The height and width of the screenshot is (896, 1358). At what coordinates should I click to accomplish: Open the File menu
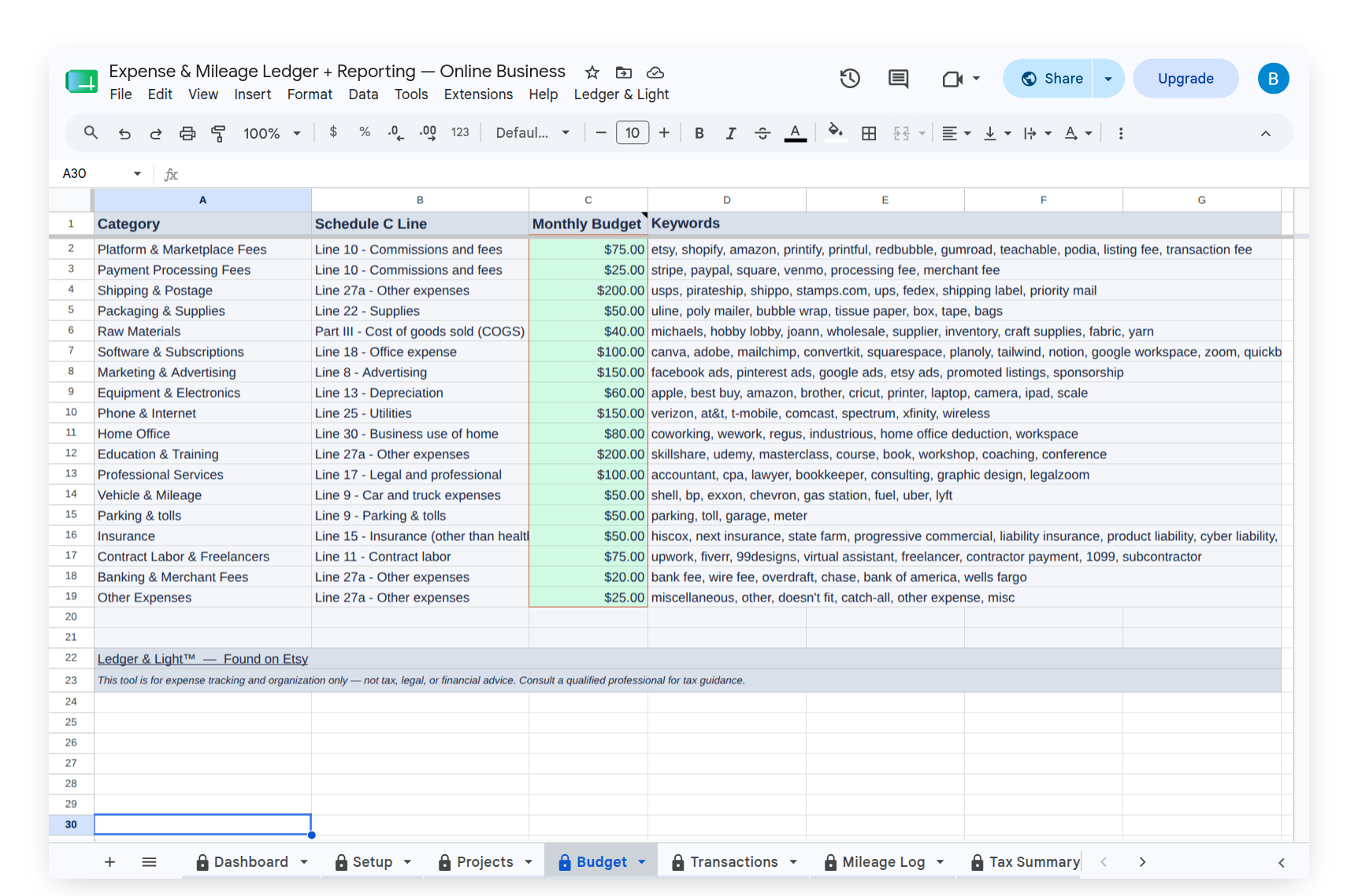tap(121, 94)
